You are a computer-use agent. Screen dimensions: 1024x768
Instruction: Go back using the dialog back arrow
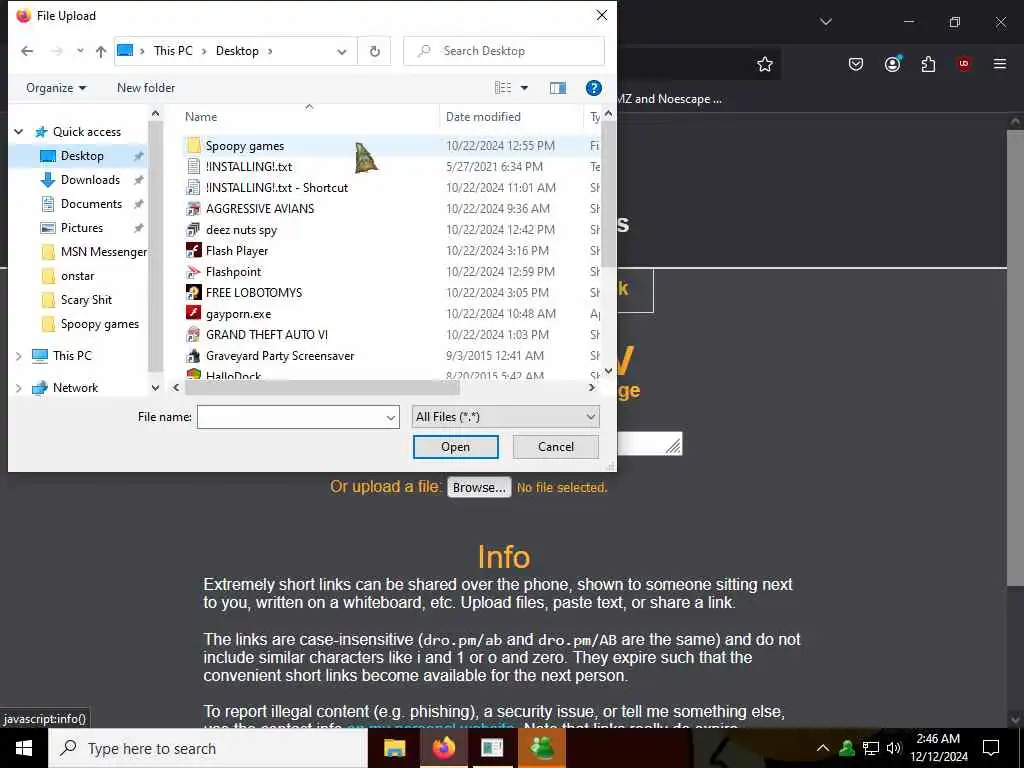[x=27, y=51]
